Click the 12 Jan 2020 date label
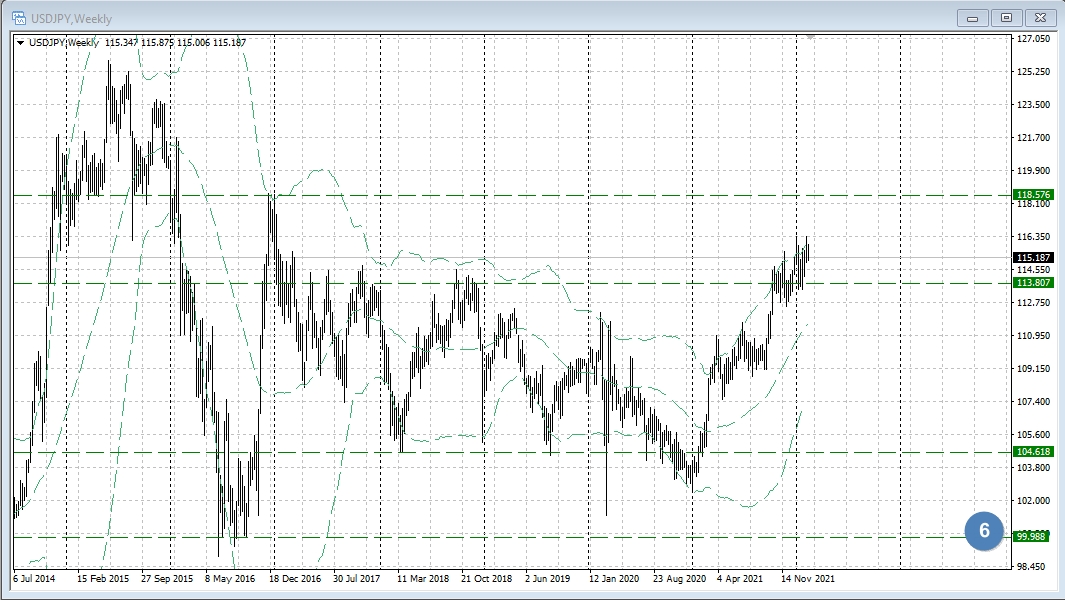1065x600 pixels. coord(614,578)
